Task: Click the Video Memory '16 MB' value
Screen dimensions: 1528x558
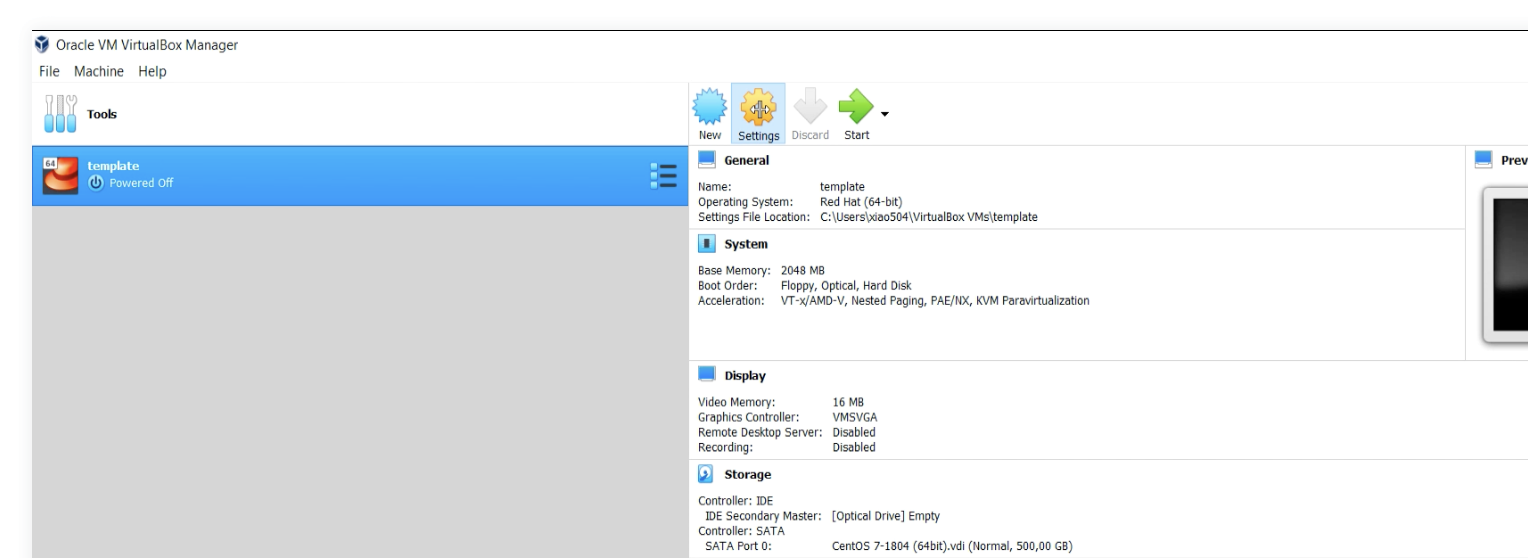Action: click(848, 403)
